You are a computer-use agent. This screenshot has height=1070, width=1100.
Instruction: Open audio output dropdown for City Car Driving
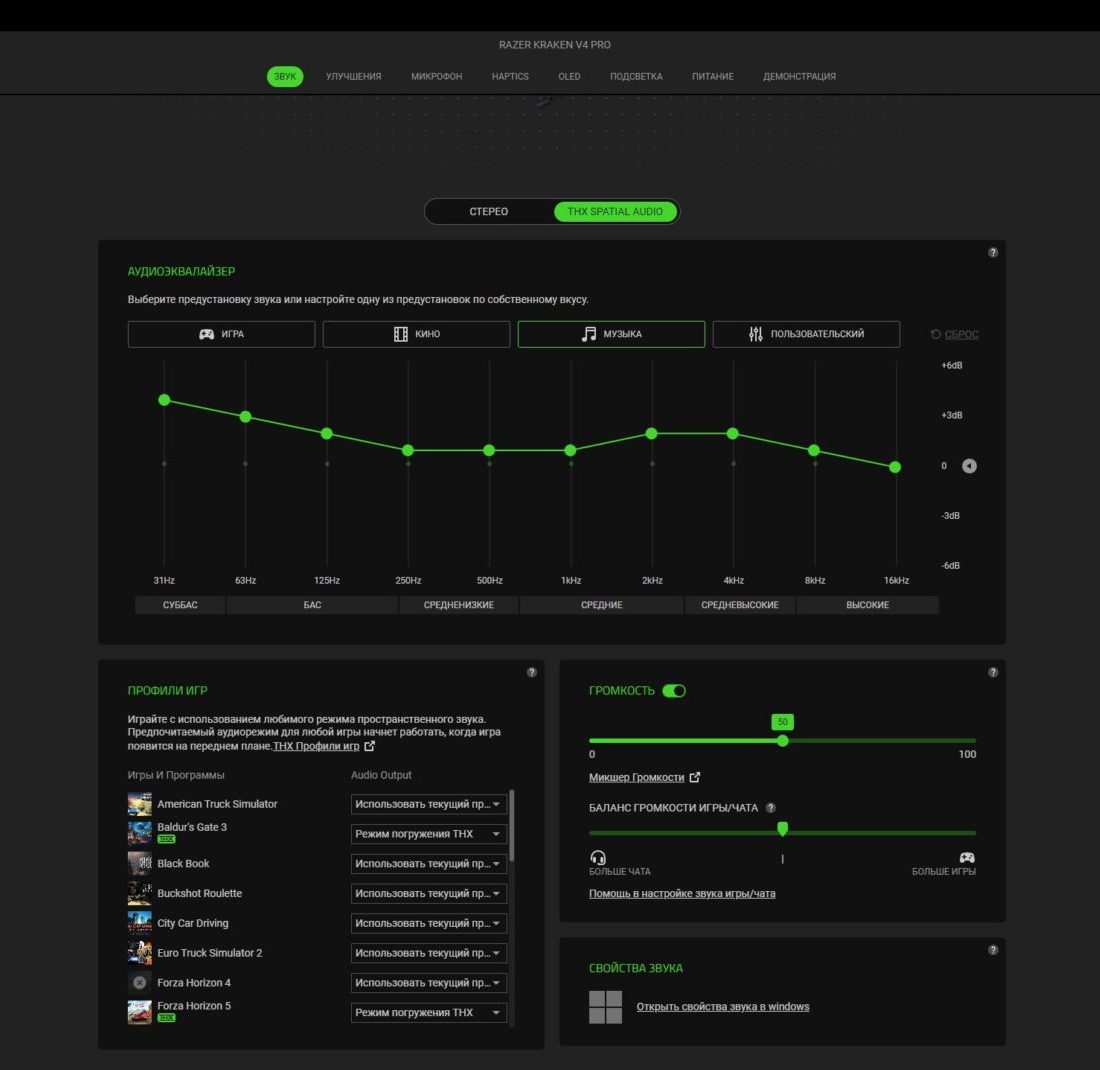pos(429,923)
